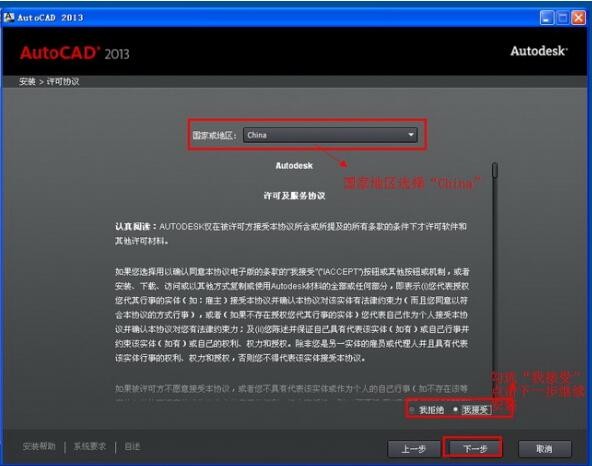The width and height of the screenshot is (592, 466).
Task: Click the 上一步 (Back) button
Action: [414, 449]
